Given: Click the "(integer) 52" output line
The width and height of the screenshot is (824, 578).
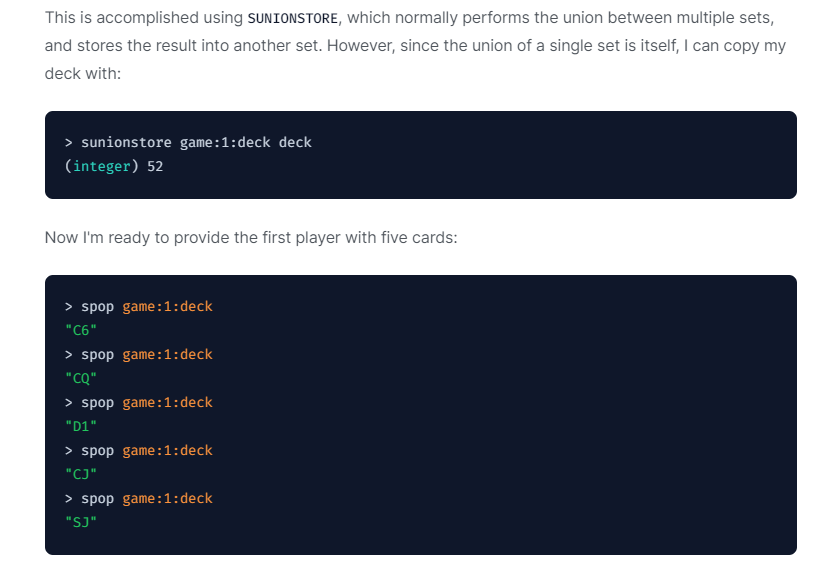Looking at the screenshot, I should coord(113,167).
